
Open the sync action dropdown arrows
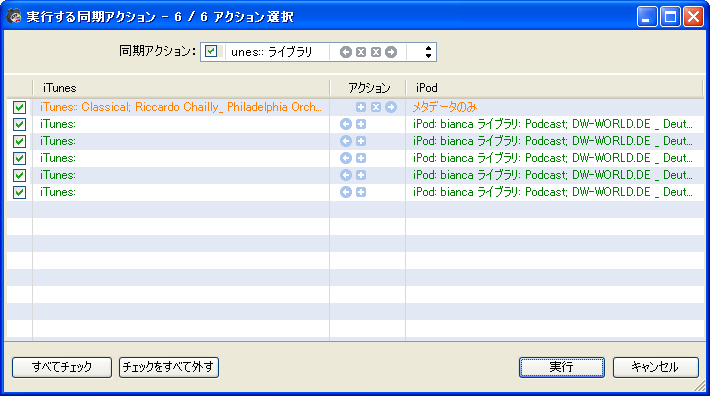(428, 52)
